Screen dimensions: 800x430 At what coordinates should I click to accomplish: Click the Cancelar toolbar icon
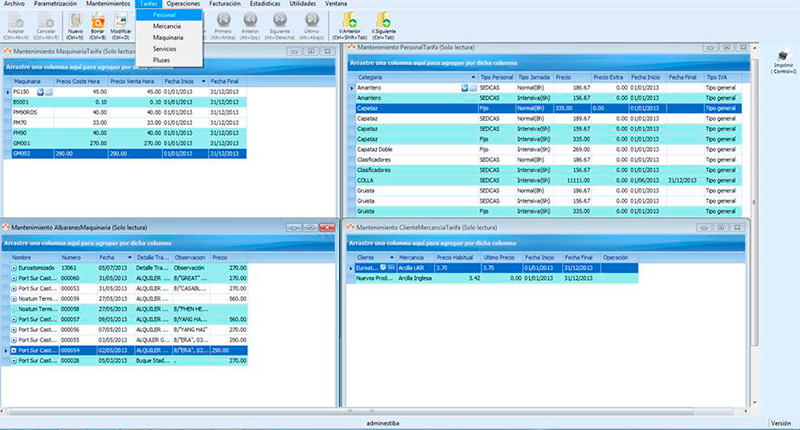[46, 26]
